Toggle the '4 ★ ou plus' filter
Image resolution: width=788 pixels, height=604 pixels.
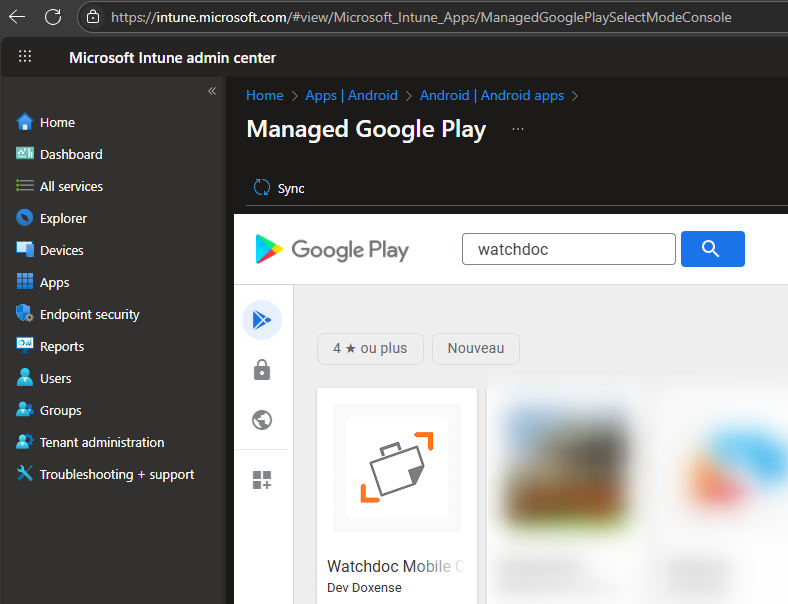(x=370, y=348)
